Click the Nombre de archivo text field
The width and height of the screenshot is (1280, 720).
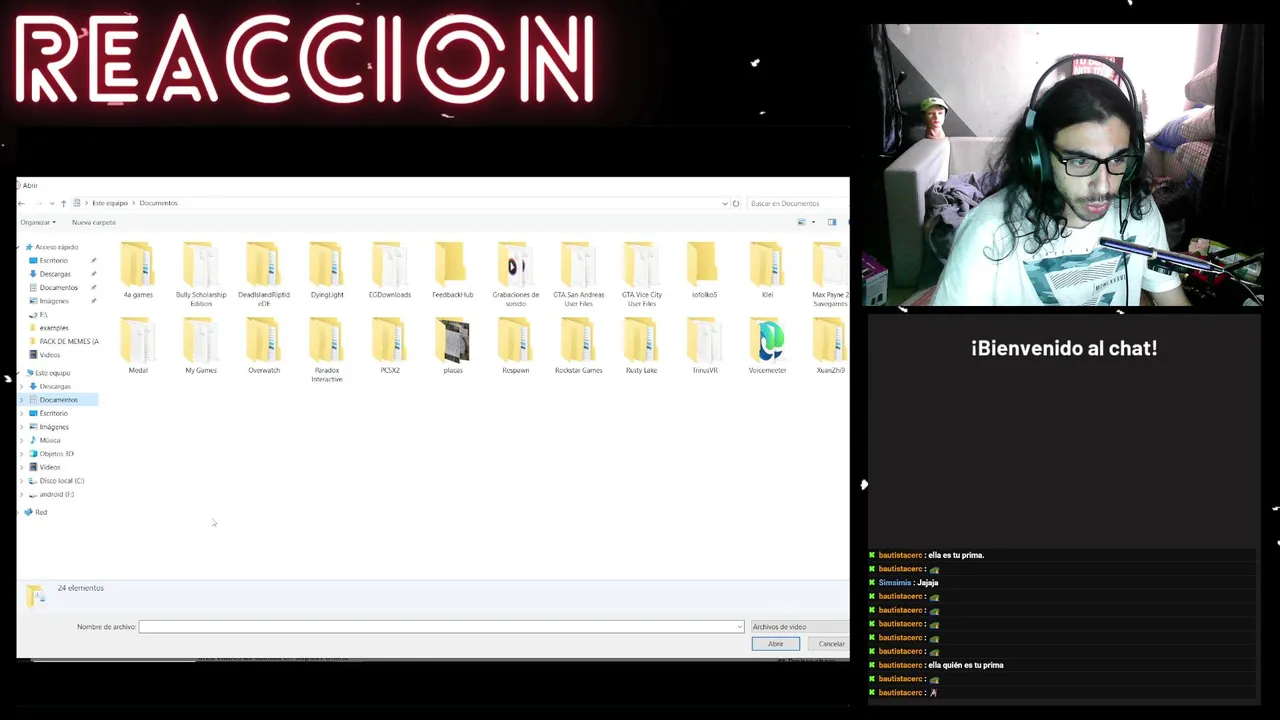[441, 627]
